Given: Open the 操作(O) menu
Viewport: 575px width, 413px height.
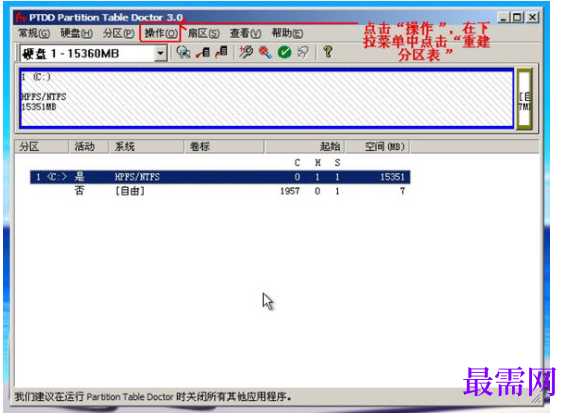Looking at the screenshot, I should 161,33.
